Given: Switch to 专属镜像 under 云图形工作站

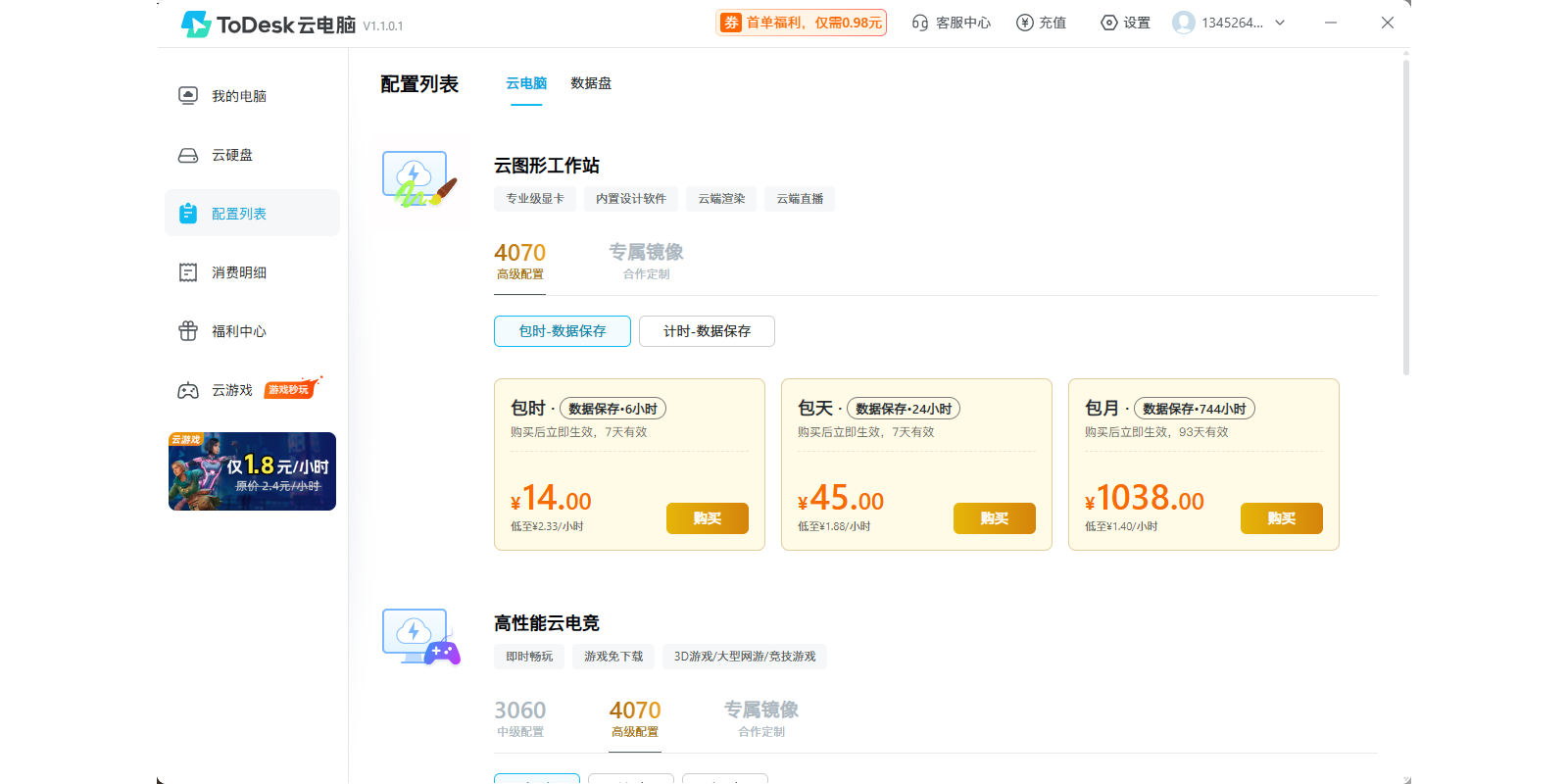Looking at the screenshot, I should pos(646,260).
